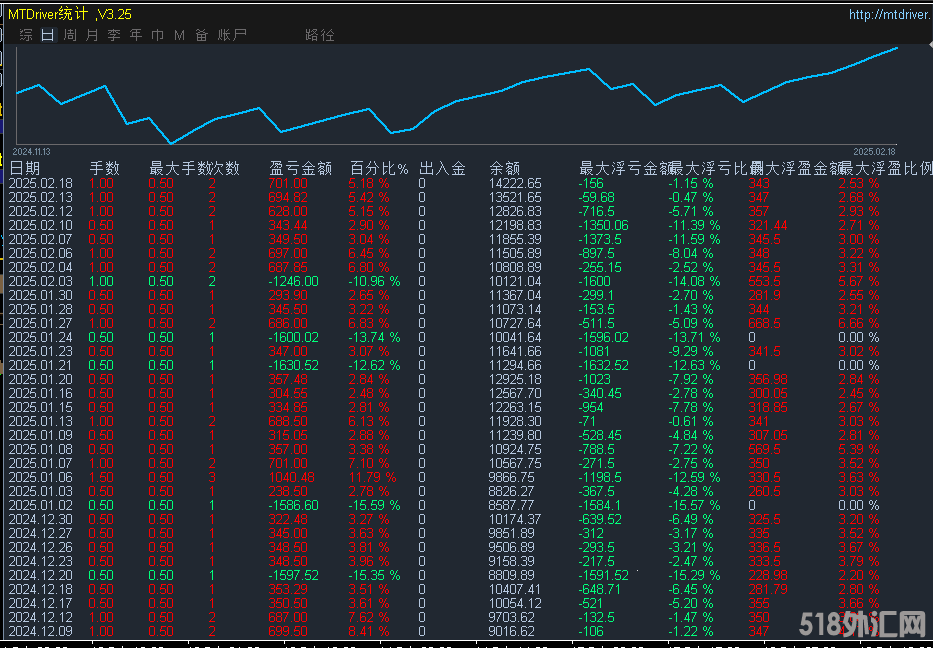Viewport: 933px width, 648px height.
Task: Click the 路径 path button
Action: [x=320, y=35]
